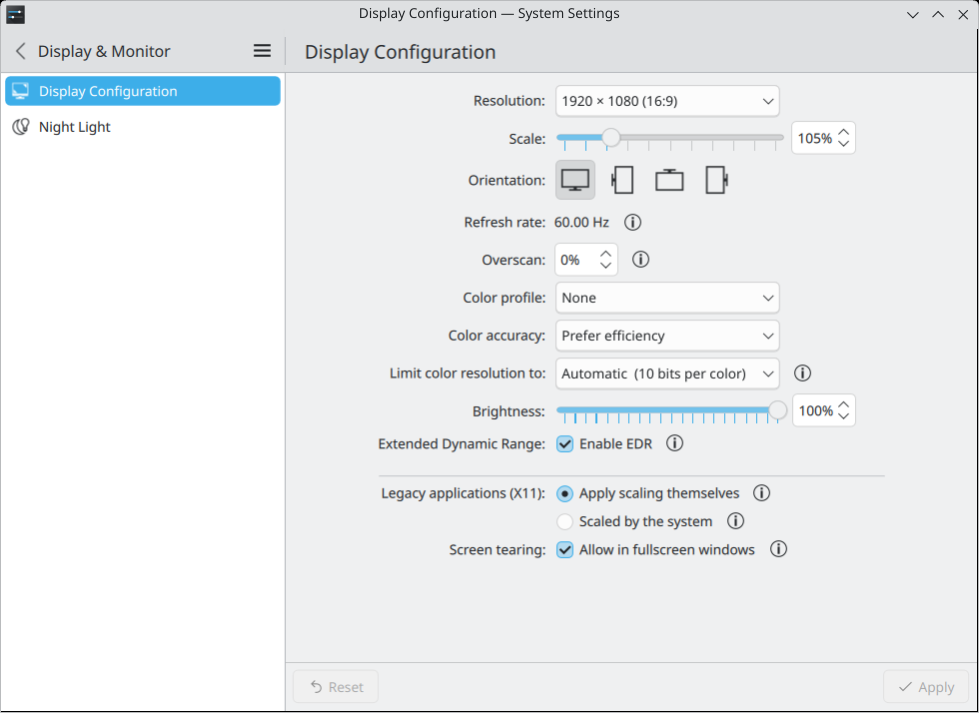979x713 pixels.
Task: Go back using the Display & Monitor arrow
Action: pos(21,51)
